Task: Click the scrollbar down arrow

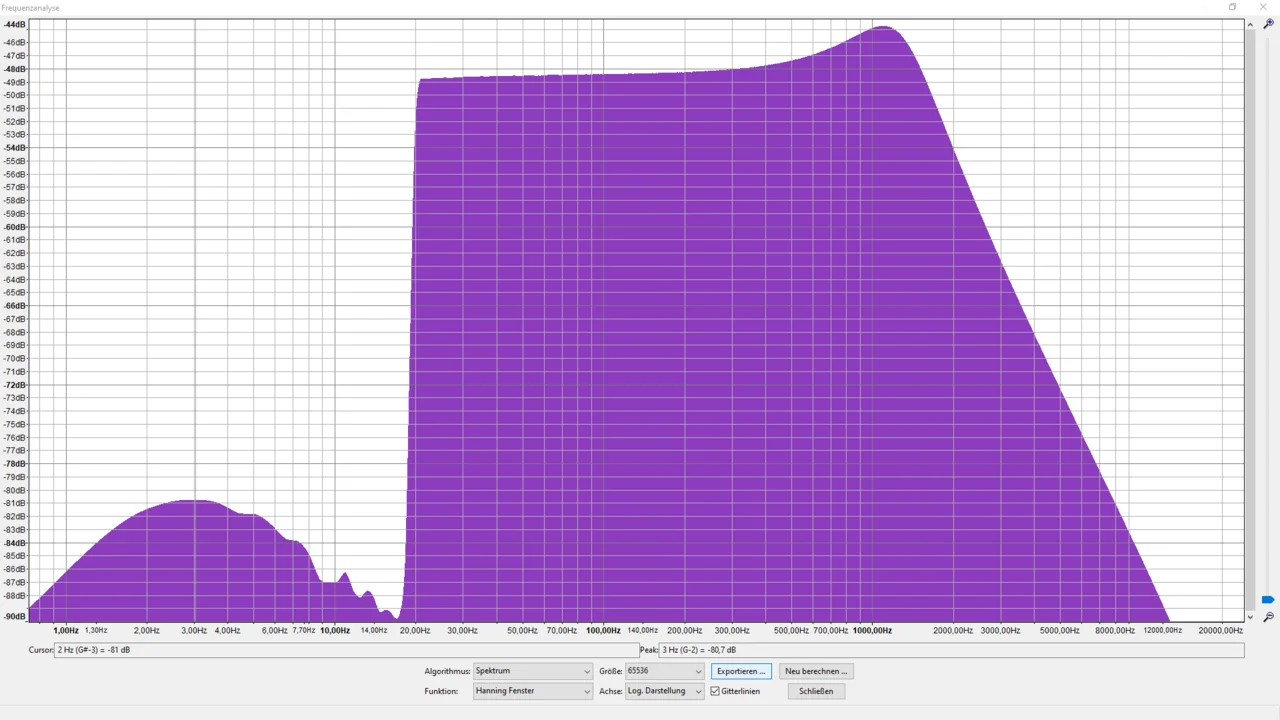Action: [x=1250, y=617]
